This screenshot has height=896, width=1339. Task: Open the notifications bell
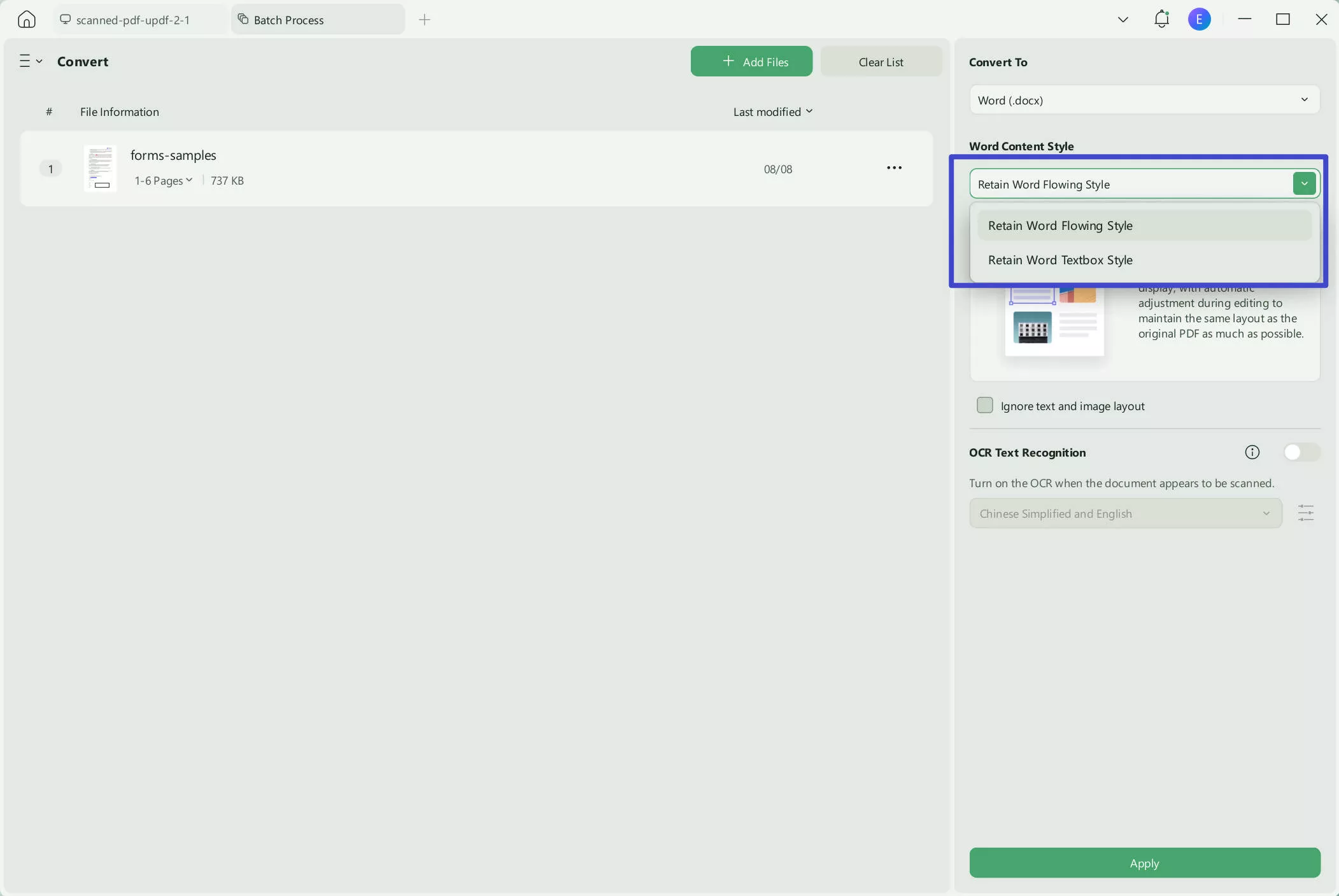tap(1161, 19)
